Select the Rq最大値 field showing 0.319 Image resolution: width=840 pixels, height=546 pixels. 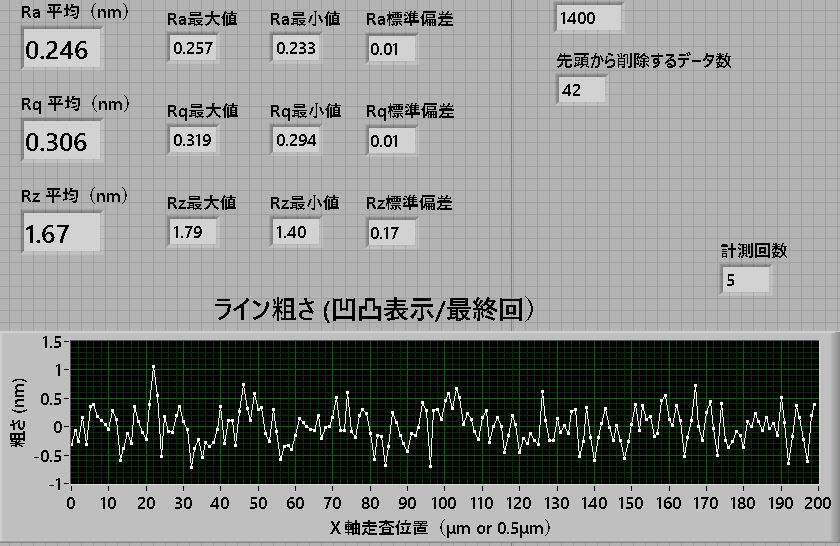(x=193, y=140)
